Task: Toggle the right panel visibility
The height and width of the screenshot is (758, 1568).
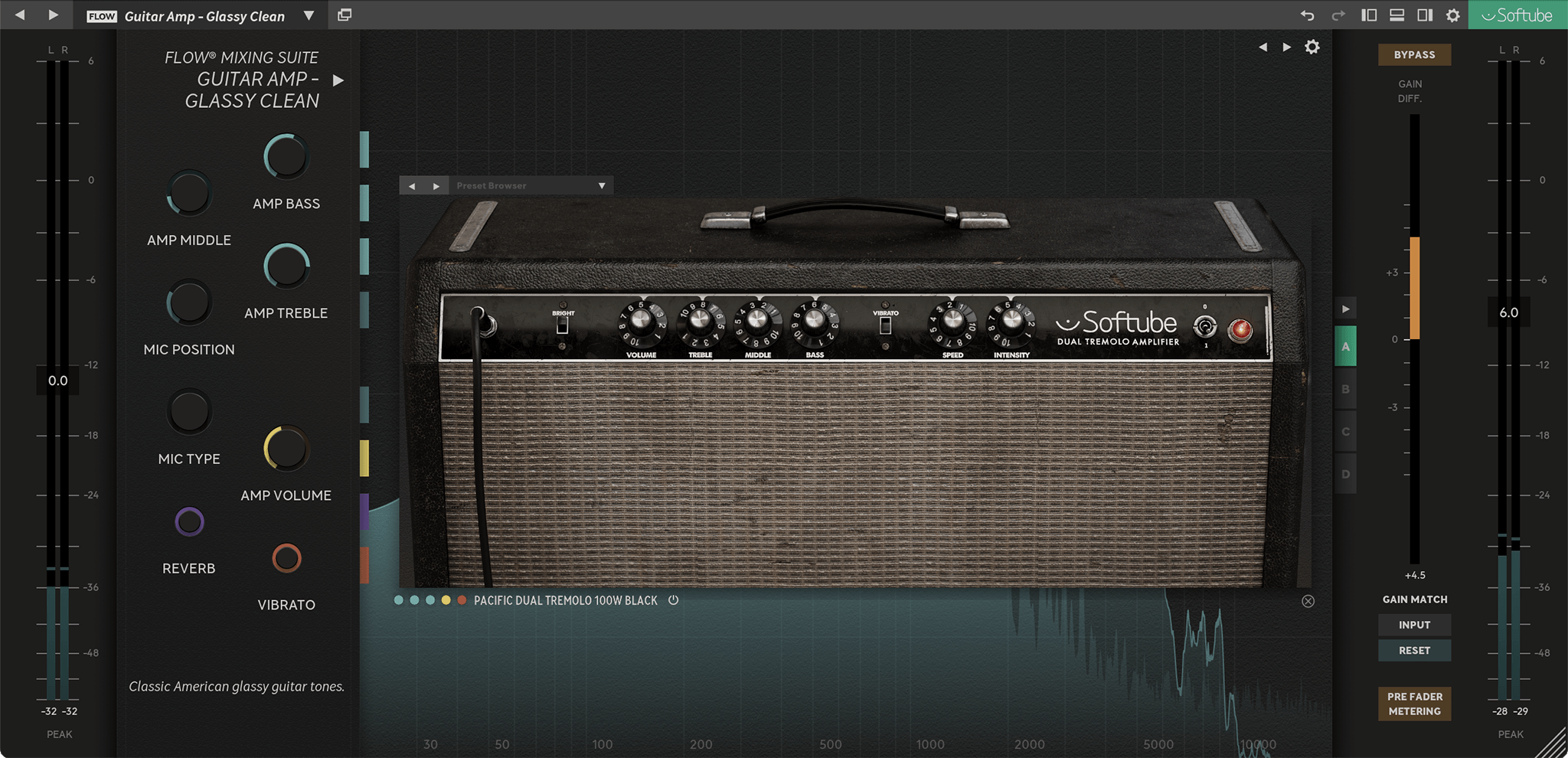Action: (1425, 15)
